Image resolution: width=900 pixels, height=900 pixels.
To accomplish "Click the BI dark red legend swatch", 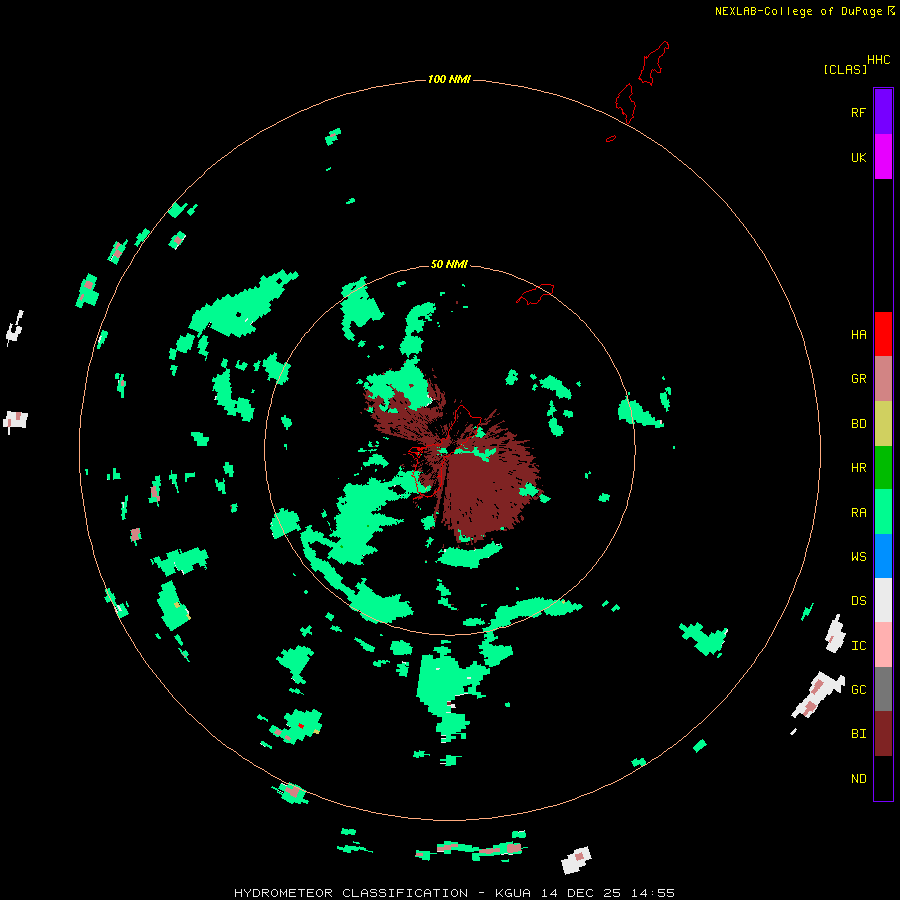I will [x=883, y=734].
